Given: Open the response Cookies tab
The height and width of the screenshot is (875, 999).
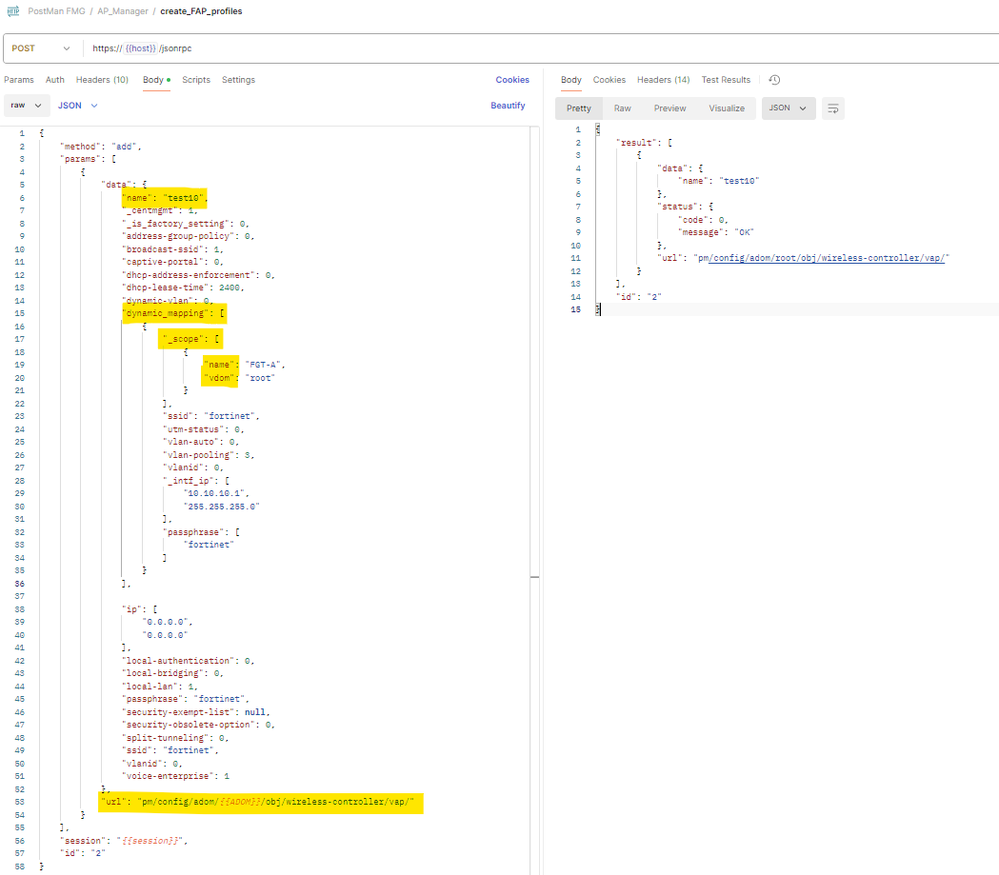Looking at the screenshot, I should tap(609, 80).
